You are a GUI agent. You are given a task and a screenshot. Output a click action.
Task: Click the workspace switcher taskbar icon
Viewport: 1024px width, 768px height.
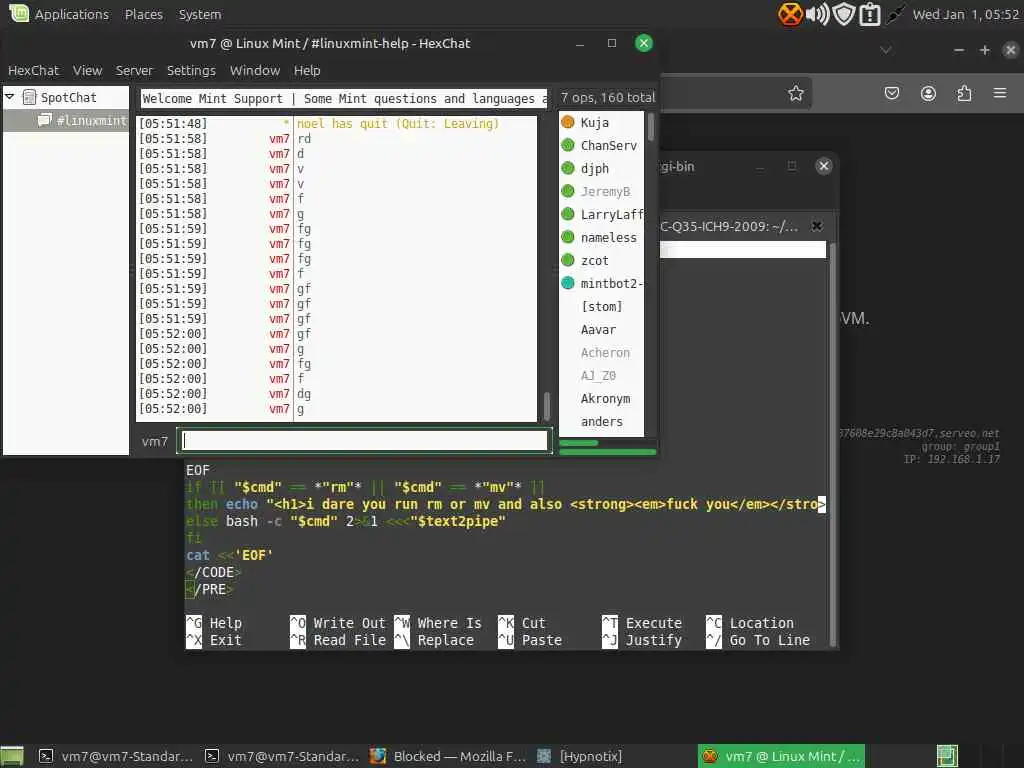pyautogui.click(x=947, y=756)
